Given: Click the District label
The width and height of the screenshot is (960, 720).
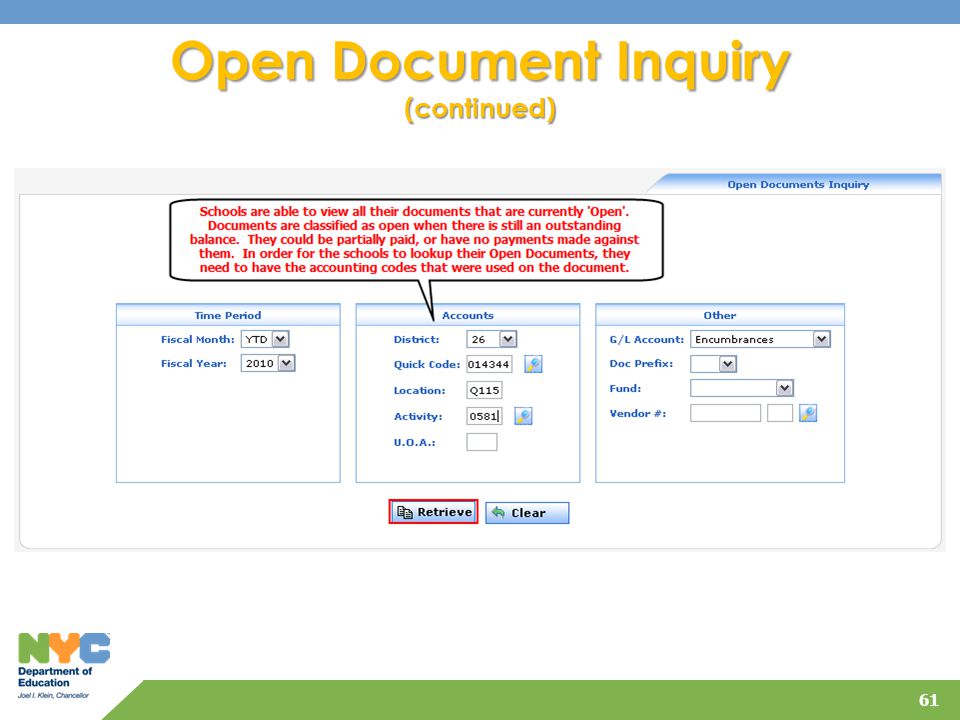Looking at the screenshot, I should [416, 339].
